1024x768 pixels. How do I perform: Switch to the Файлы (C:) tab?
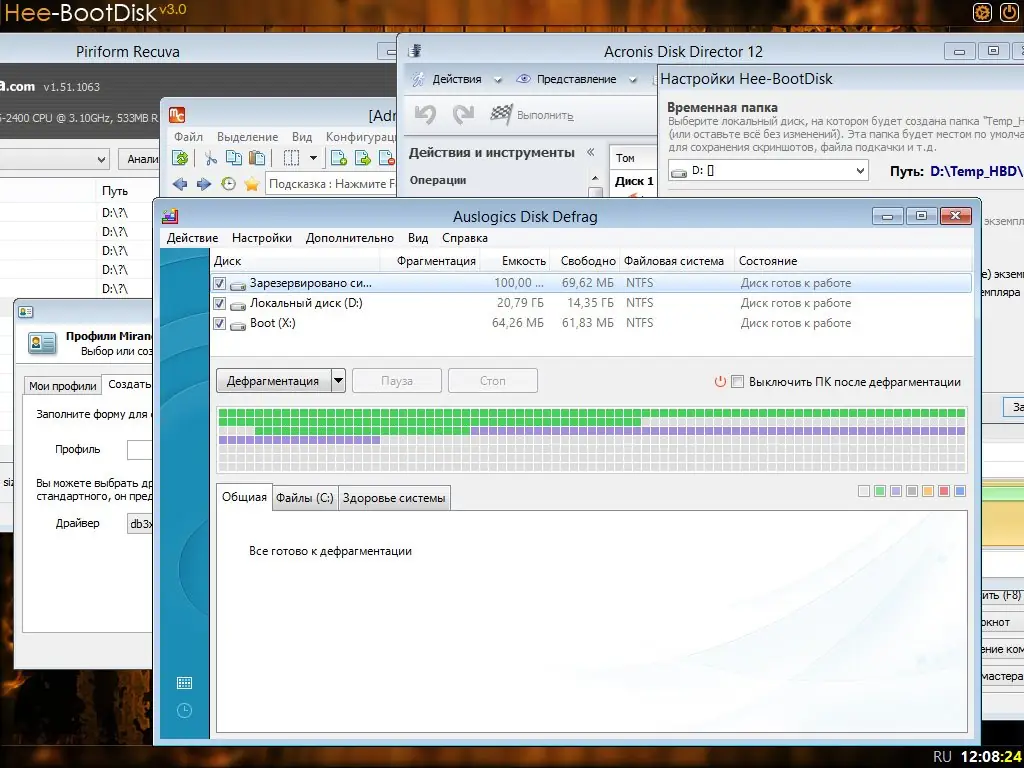click(x=304, y=498)
